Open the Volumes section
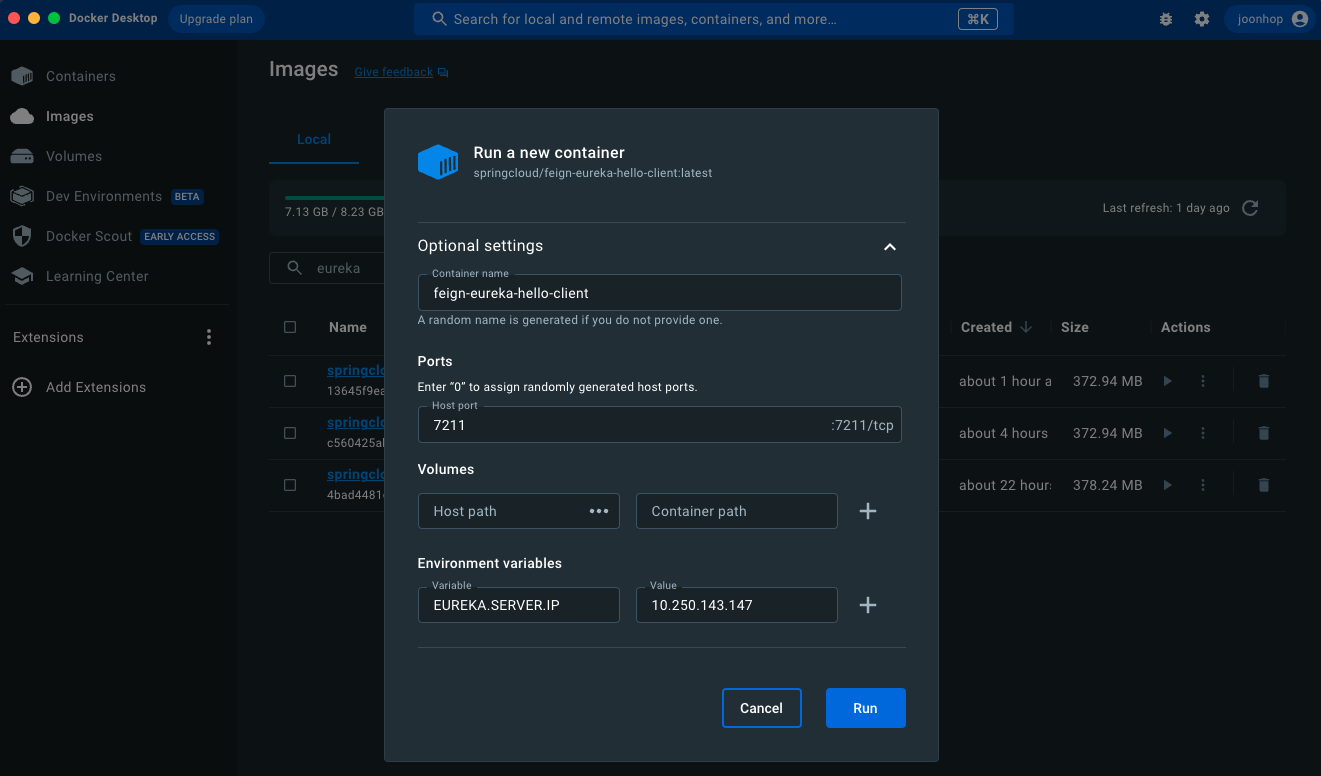 pos(73,156)
